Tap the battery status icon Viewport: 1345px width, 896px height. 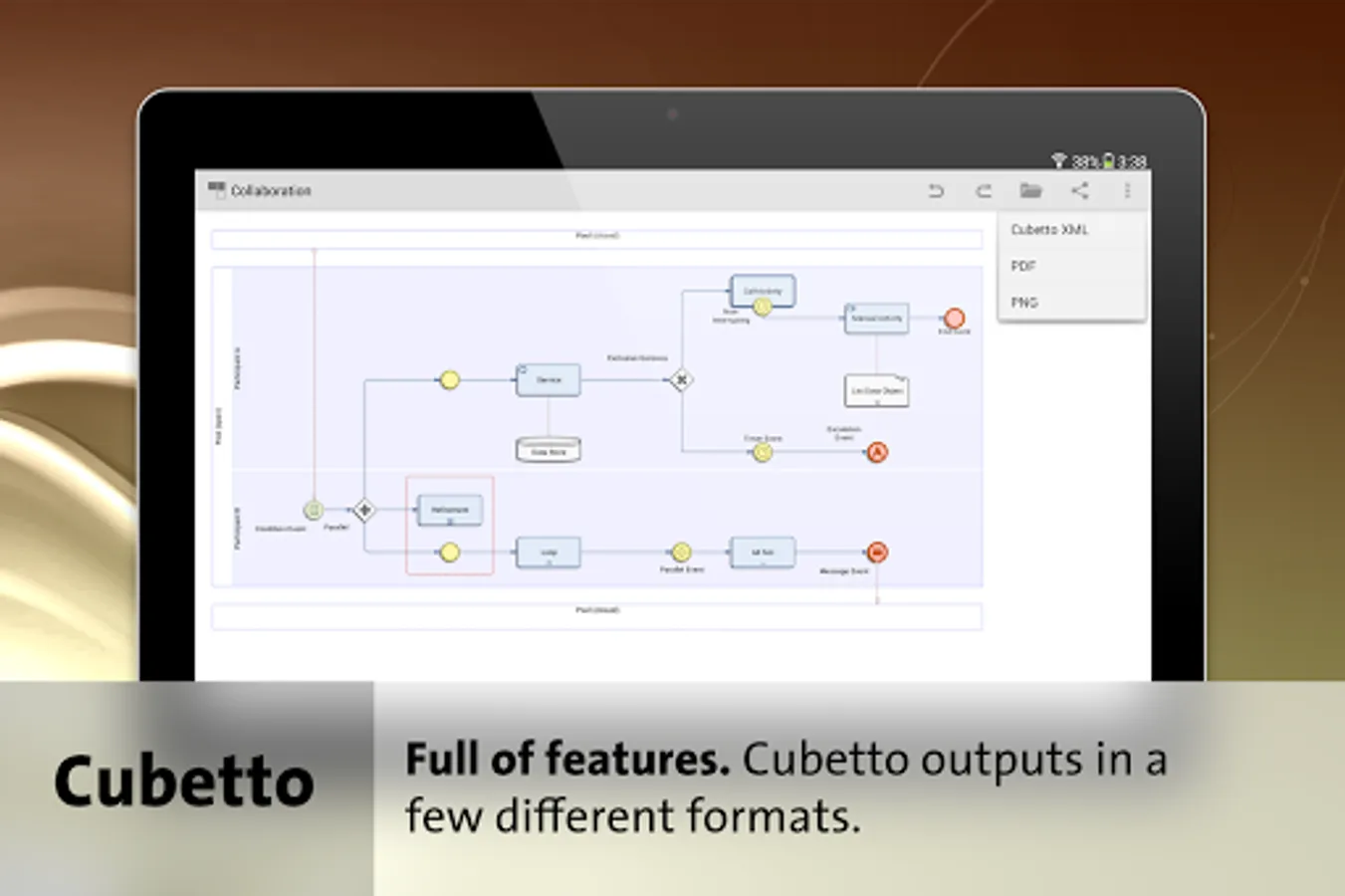pyautogui.click(x=1108, y=160)
